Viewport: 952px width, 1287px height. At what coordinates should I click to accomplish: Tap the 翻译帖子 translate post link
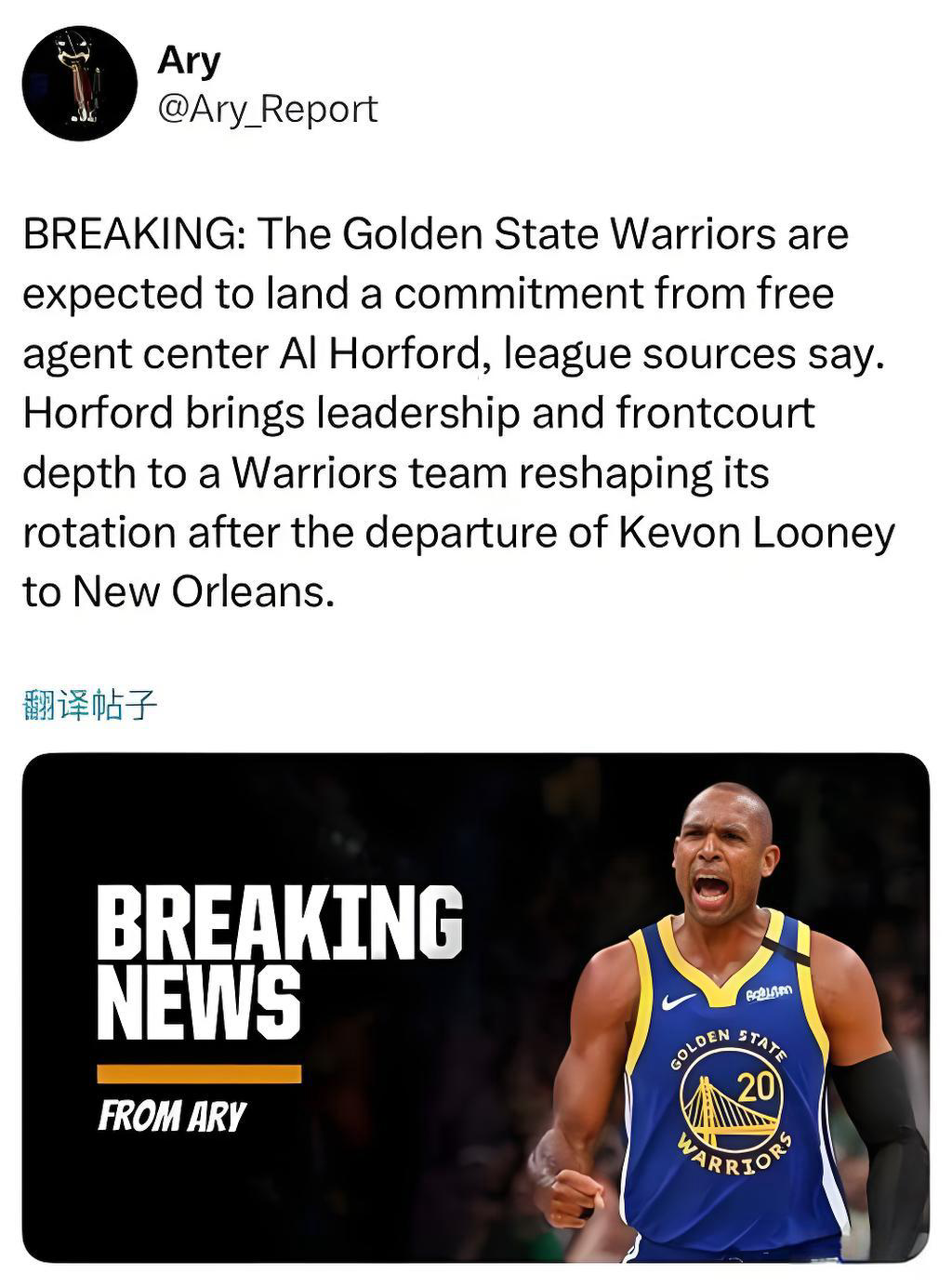(x=89, y=705)
